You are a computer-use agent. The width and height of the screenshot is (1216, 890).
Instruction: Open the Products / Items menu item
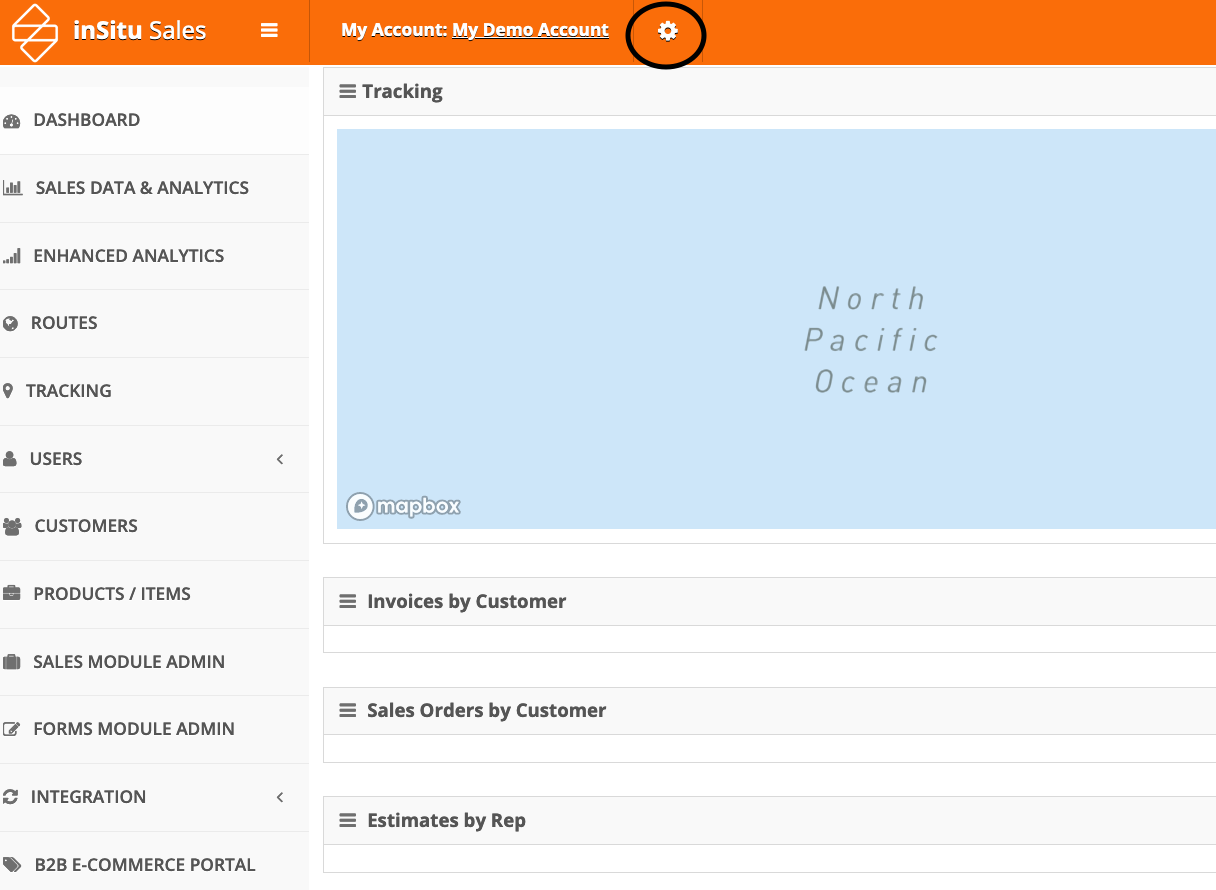[111, 594]
